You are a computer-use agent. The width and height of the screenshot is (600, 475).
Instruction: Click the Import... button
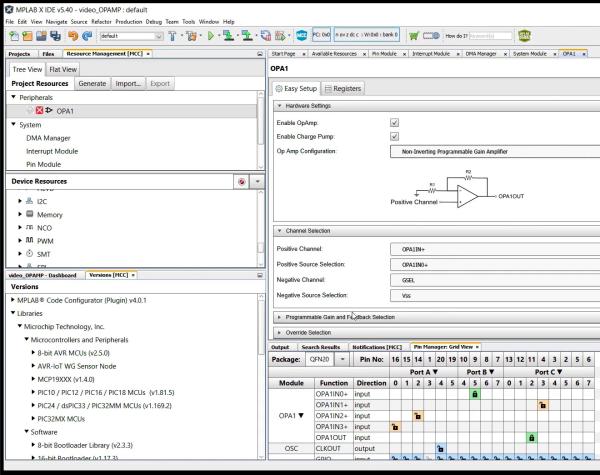pos(129,83)
